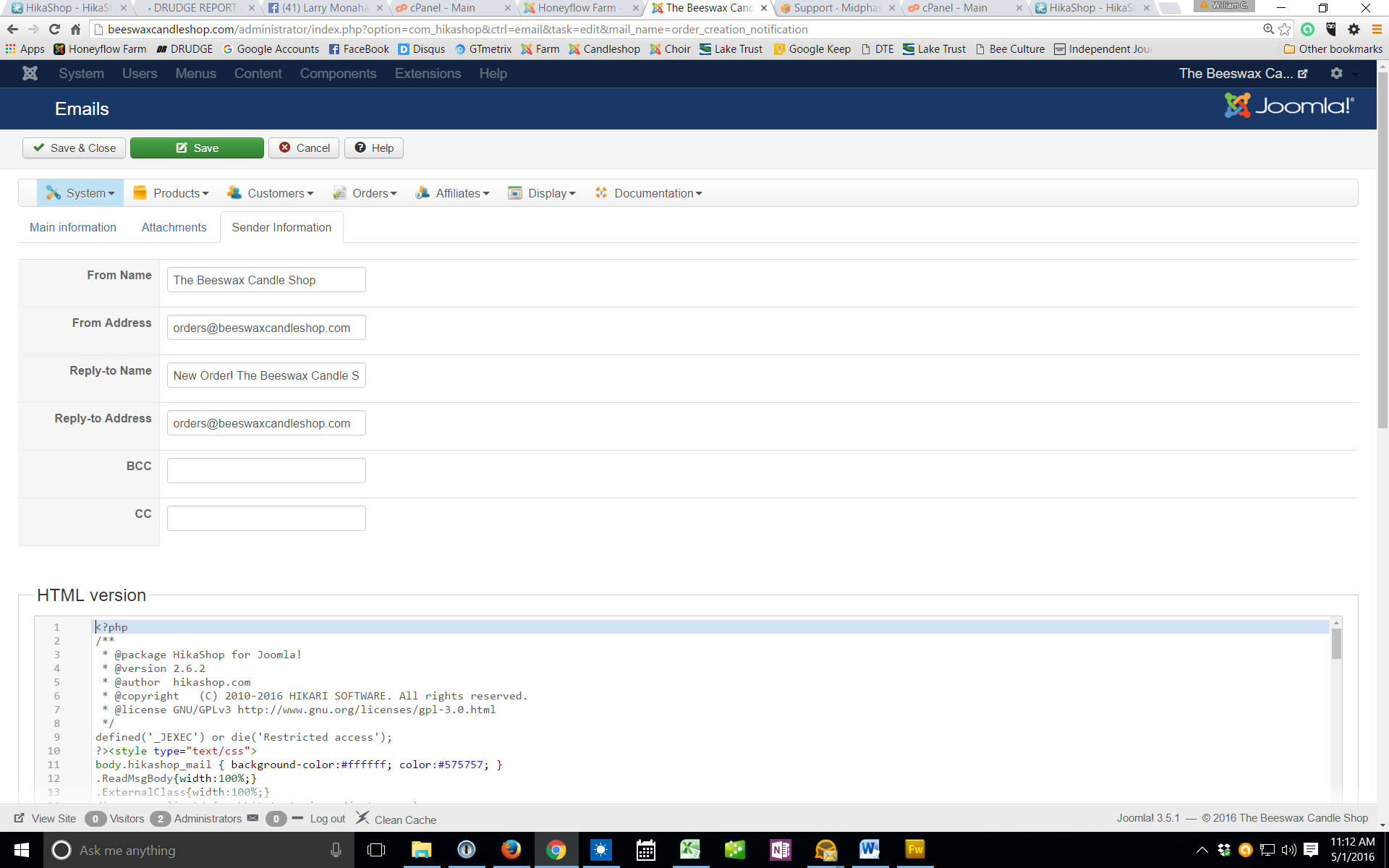
Task: Expand the Orders dropdown menu
Action: tap(365, 193)
